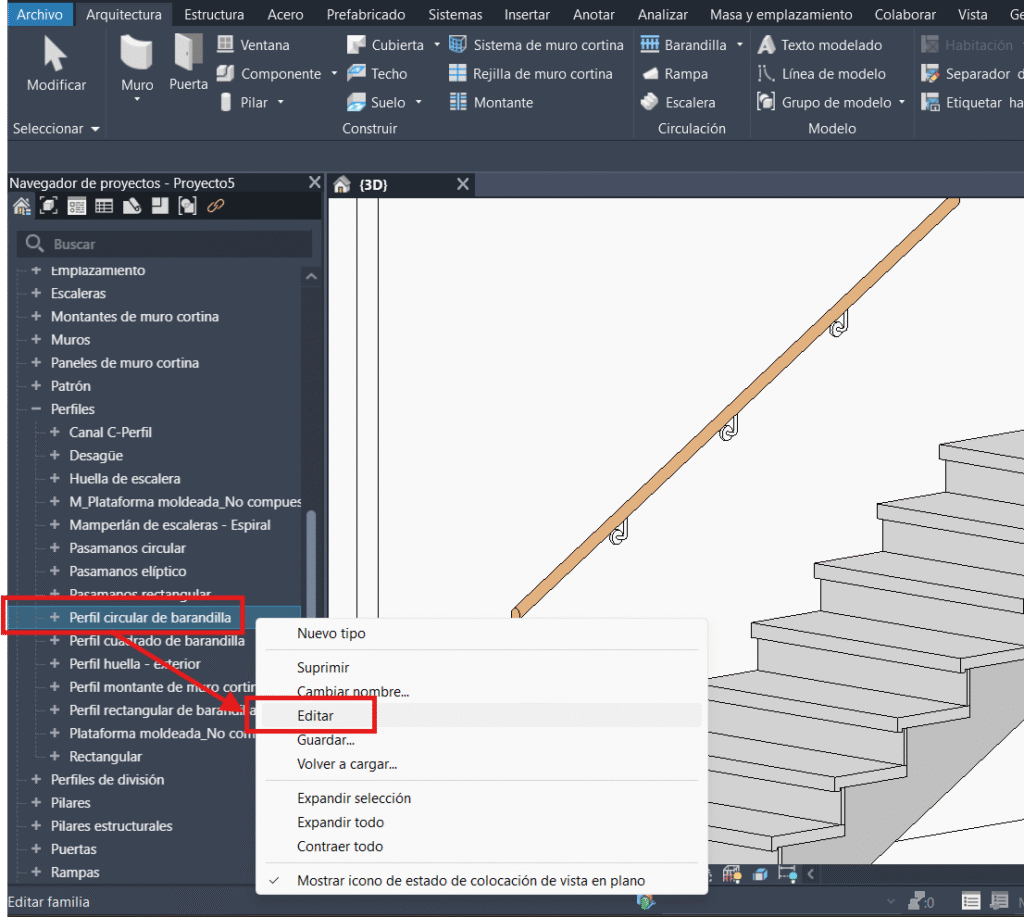Expand the Escaleras tree node
Screen dimensions: 1024x917
point(37,293)
